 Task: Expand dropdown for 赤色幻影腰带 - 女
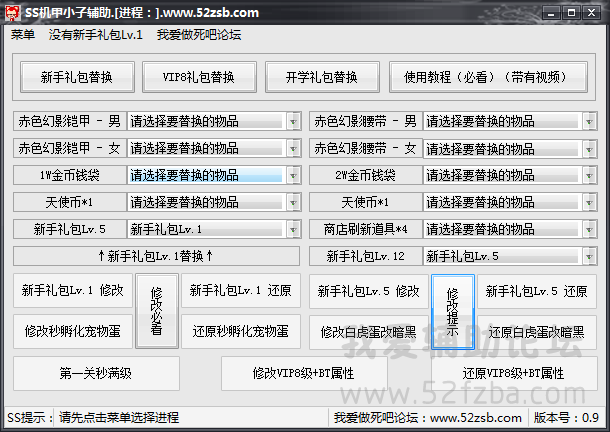[x=589, y=149]
